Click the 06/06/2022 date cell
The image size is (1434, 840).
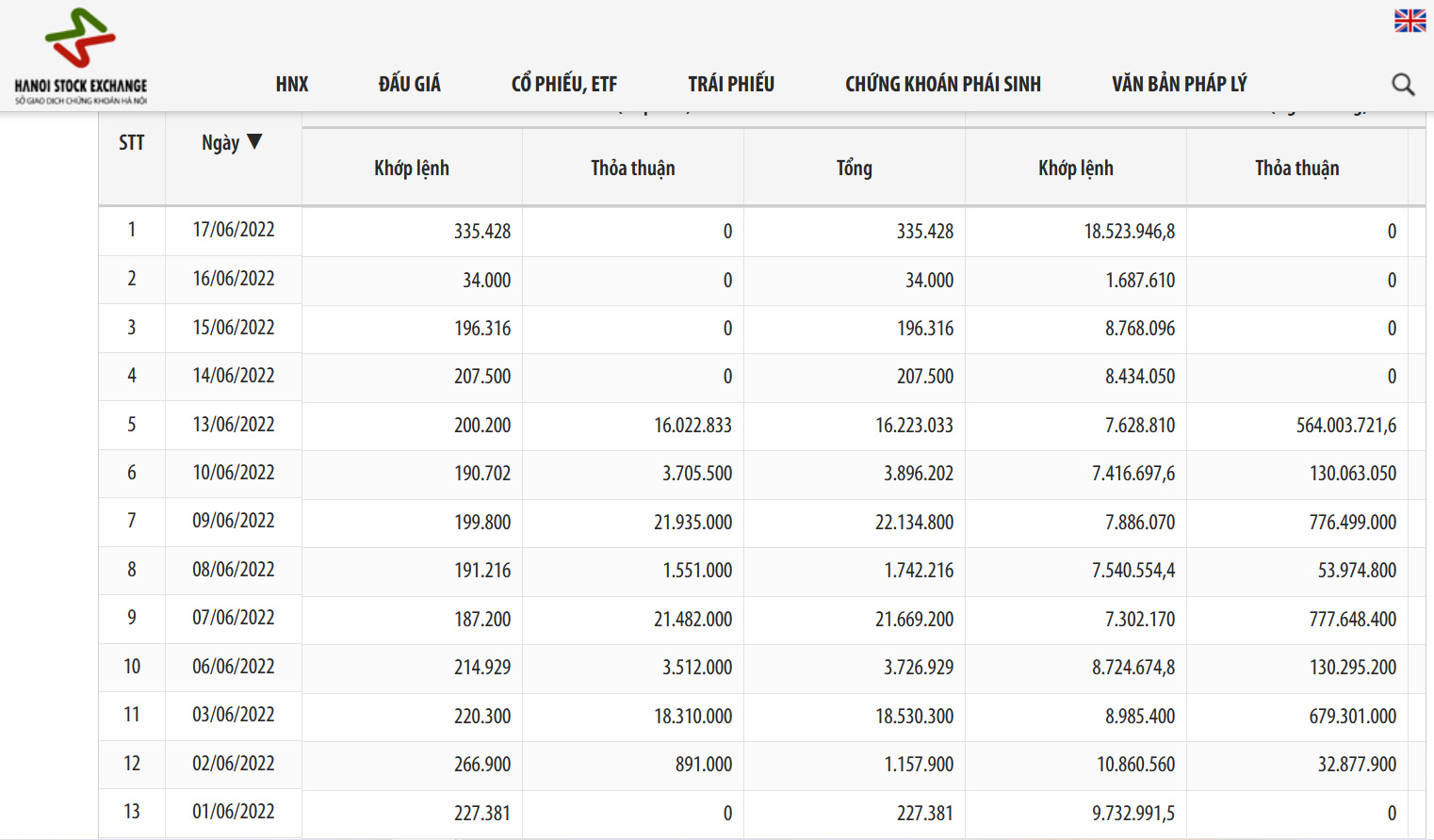(234, 667)
